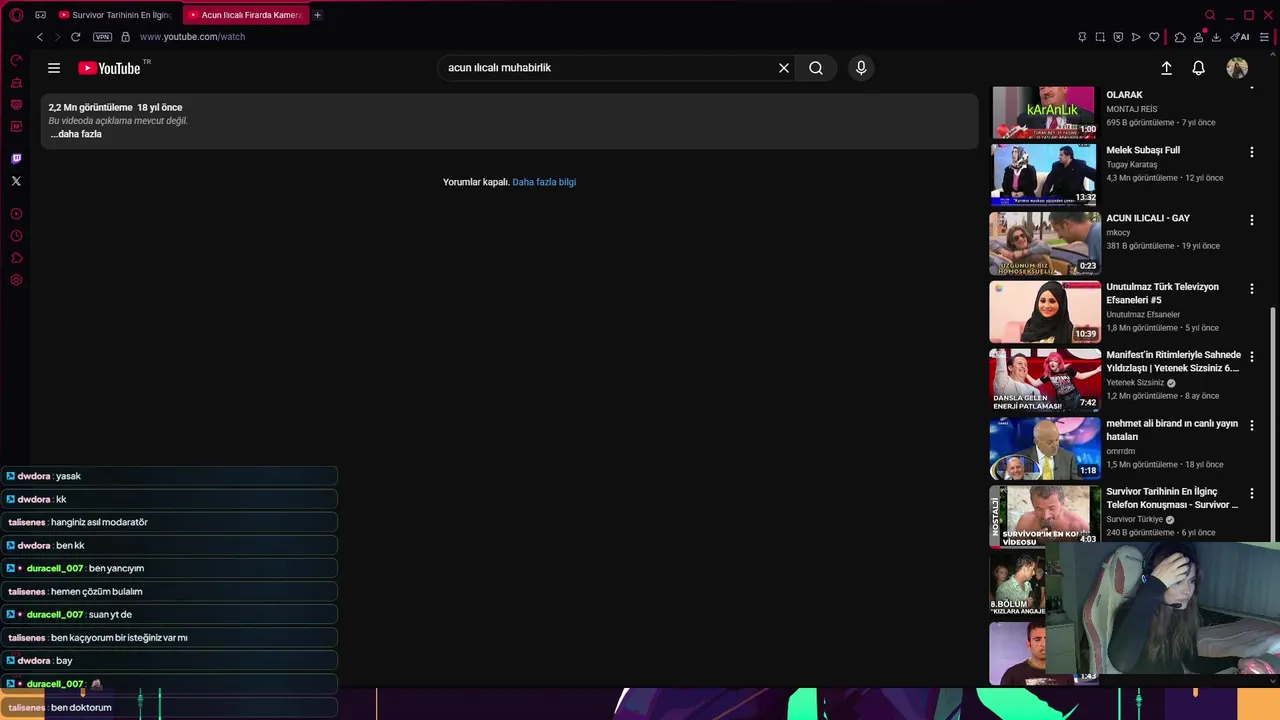The height and width of the screenshot is (720, 1280).
Task: Open the Opera main menu logo
Action: [x=16, y=15]
